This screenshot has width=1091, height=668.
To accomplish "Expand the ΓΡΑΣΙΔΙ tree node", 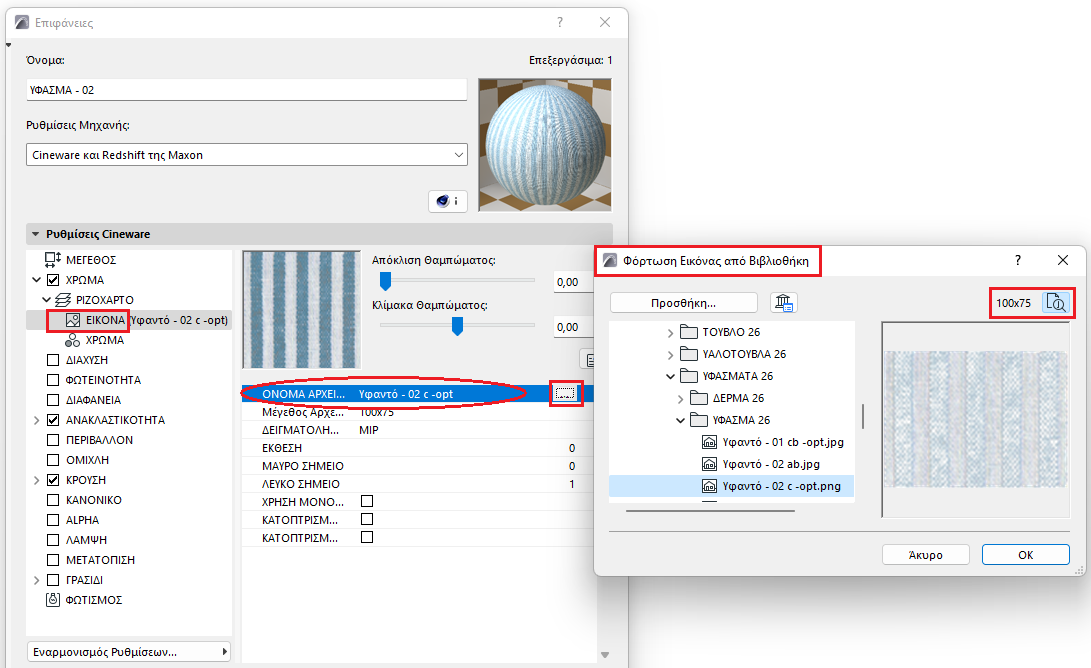I will 36,580.
